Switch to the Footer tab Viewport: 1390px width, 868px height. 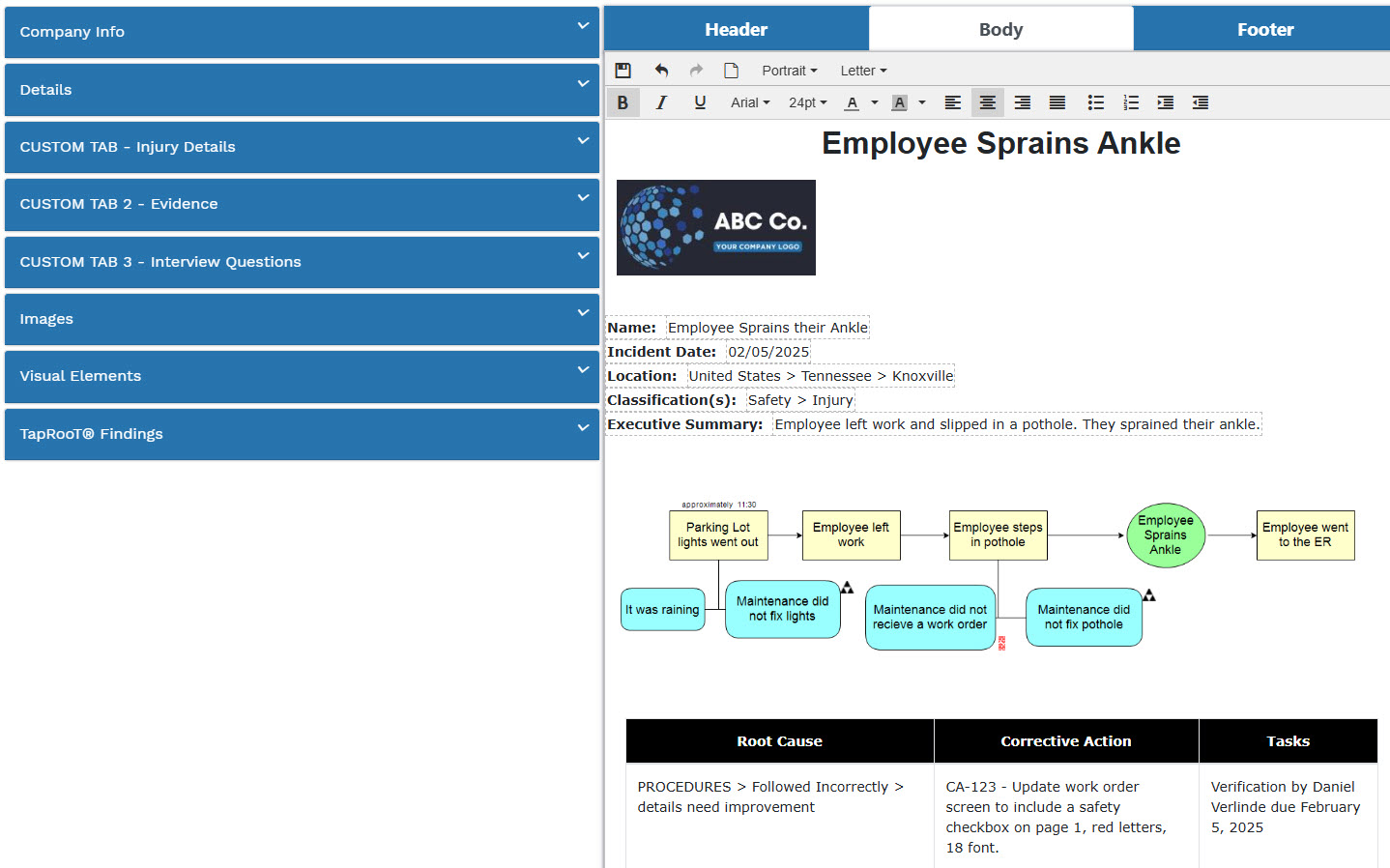click(1264, 30)
